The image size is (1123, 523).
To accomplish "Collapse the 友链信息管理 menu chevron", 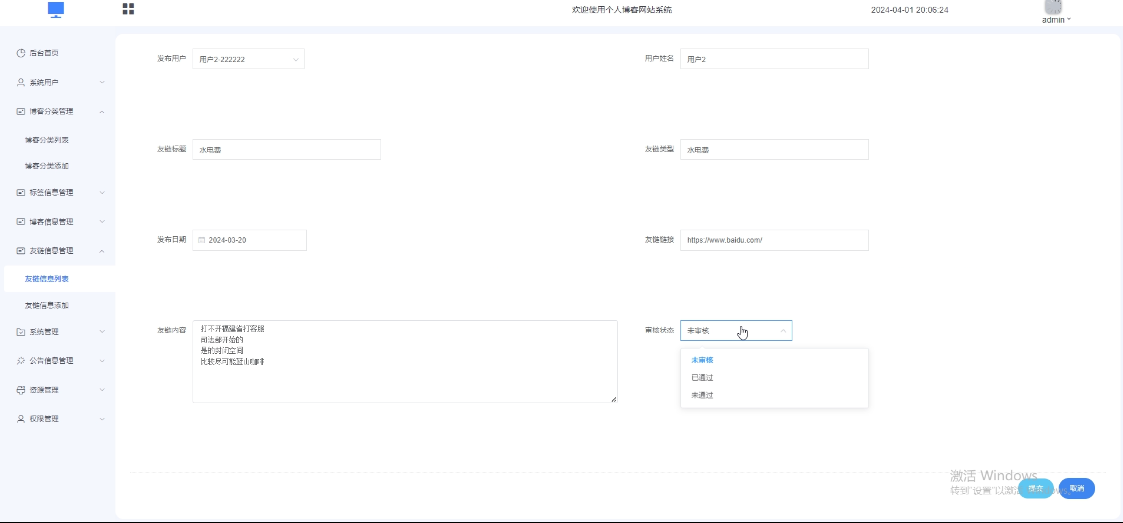I will (102, 251).
